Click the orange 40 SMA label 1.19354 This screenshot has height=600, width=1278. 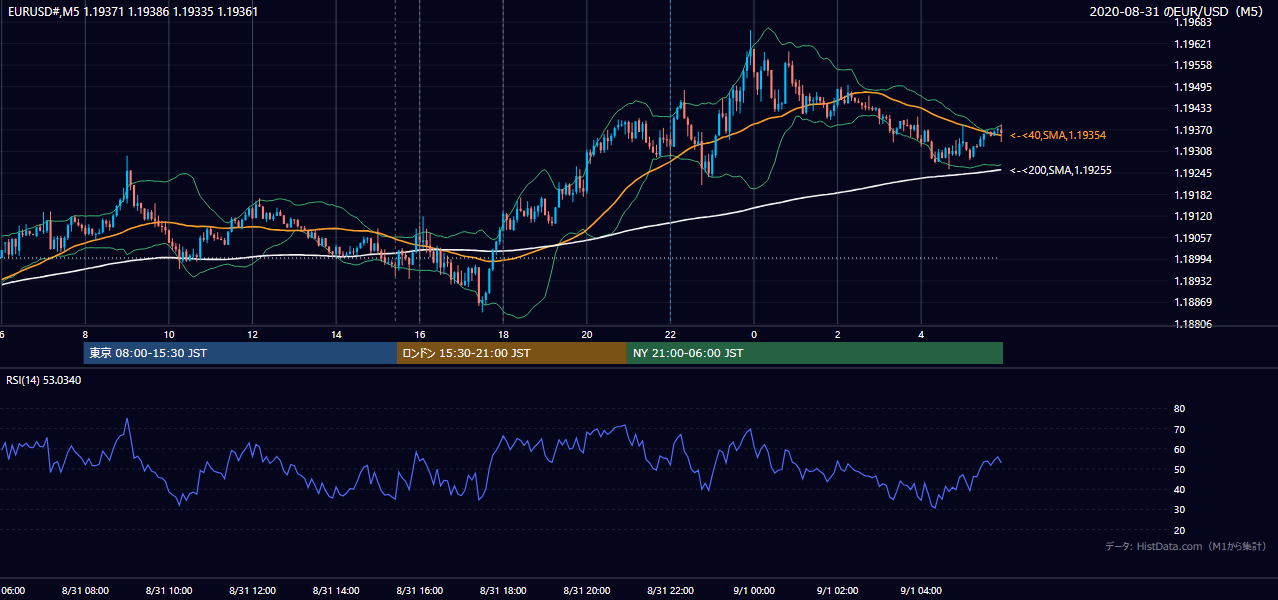[1058, 135]
